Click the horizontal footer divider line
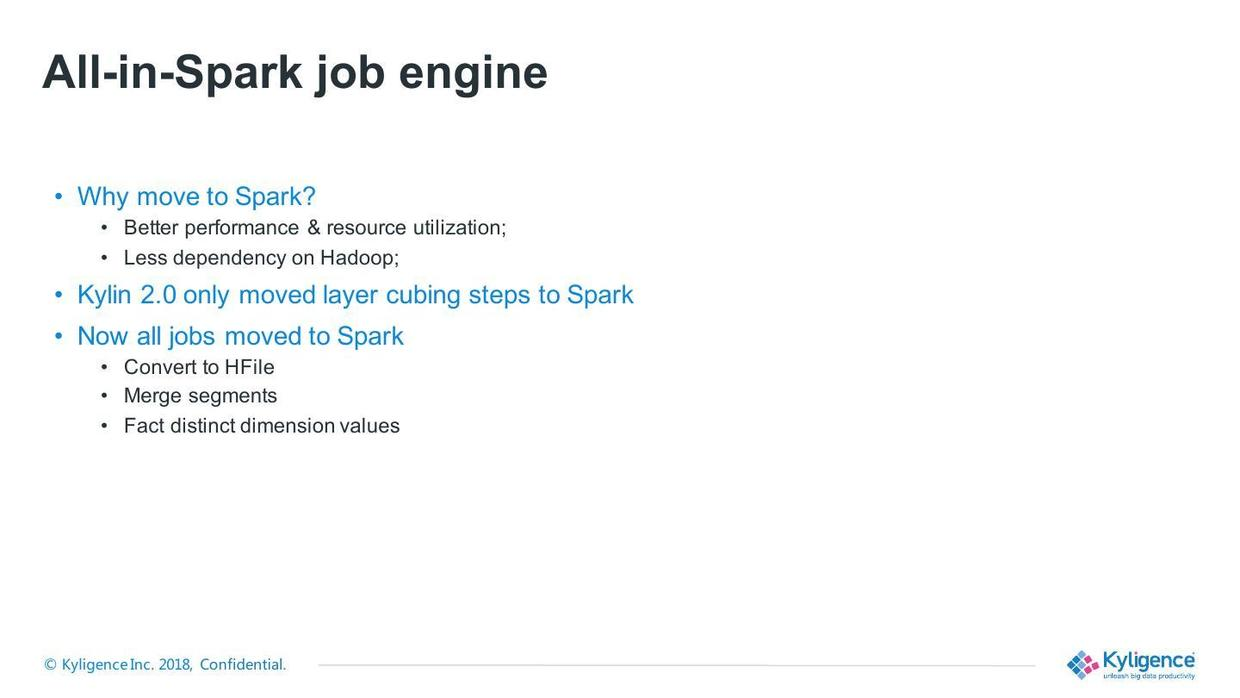 pos(676,665)
